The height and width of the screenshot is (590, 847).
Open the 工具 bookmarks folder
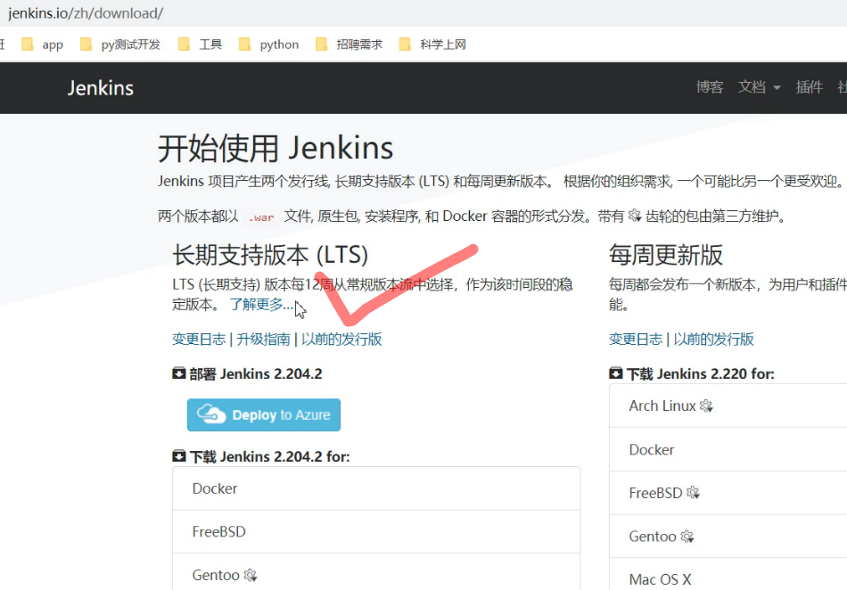[x=200, y=44]
